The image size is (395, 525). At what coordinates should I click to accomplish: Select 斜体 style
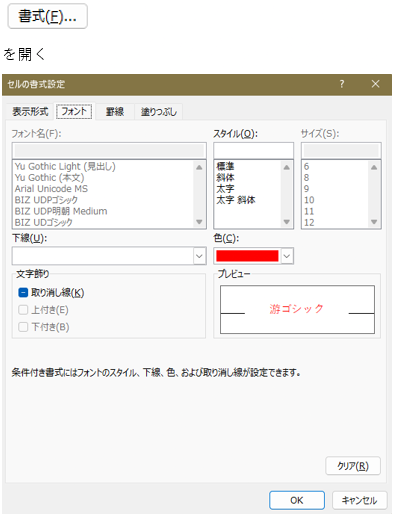[x=225, y=177]
